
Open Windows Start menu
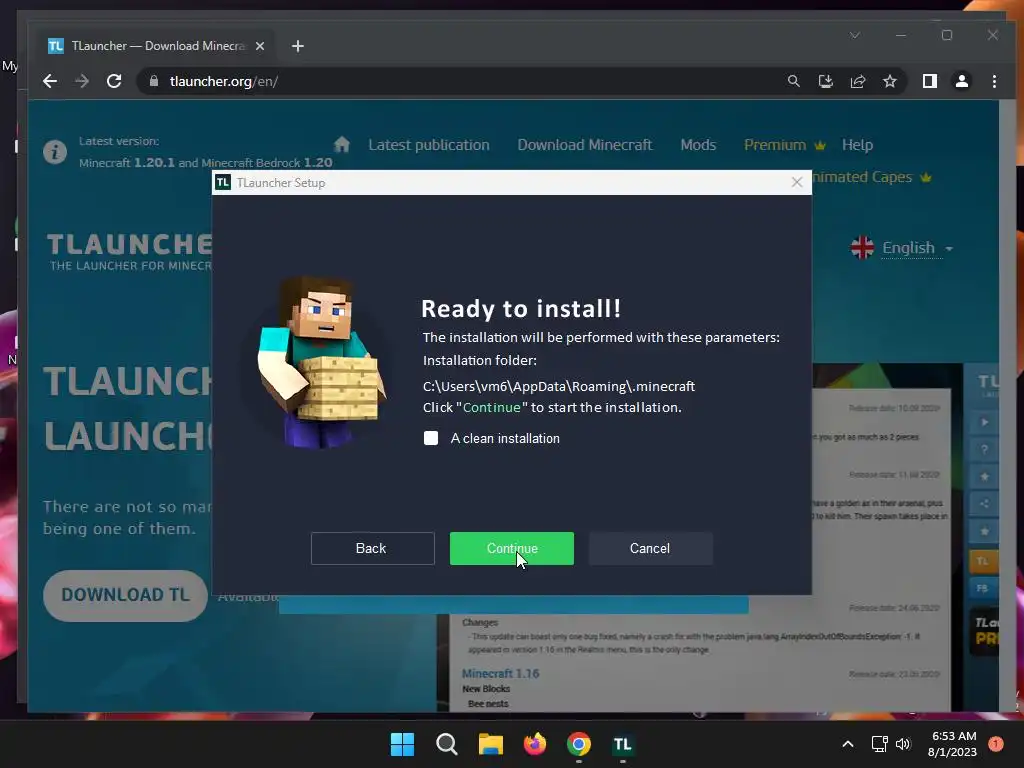402,744
